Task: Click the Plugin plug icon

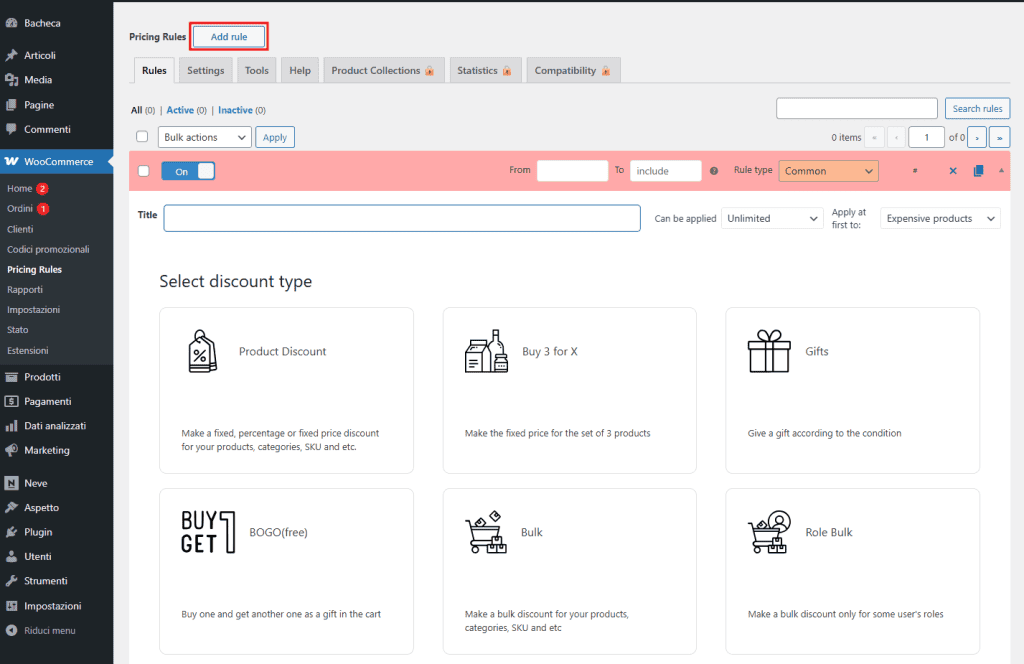Action: pyautogui.click(x=11, y=532)
